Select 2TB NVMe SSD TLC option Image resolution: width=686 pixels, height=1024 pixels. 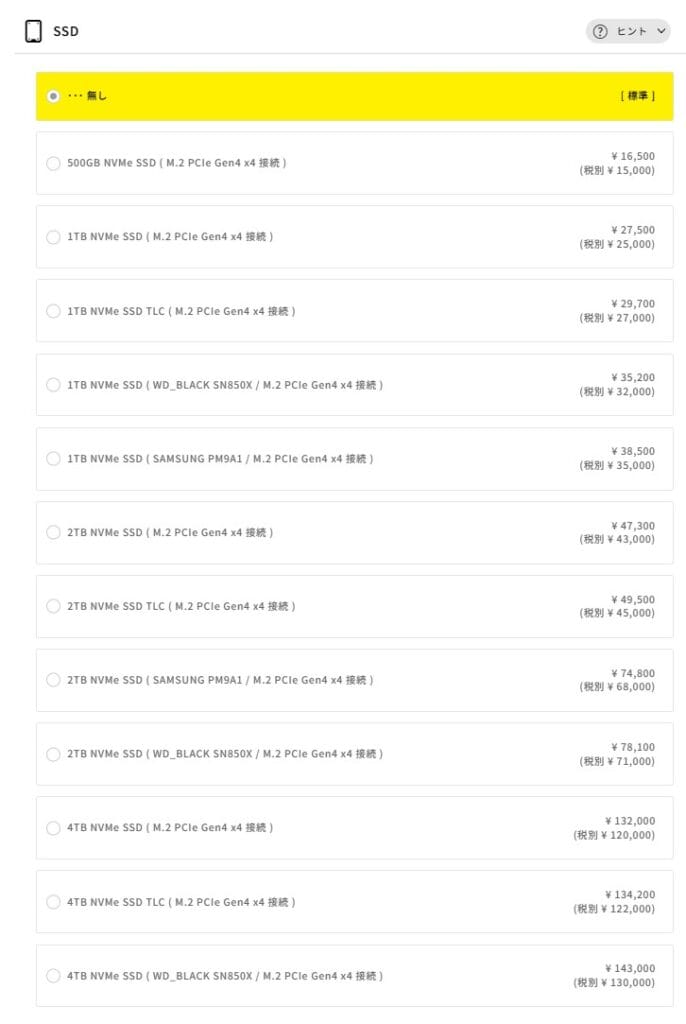pos(54,606)
